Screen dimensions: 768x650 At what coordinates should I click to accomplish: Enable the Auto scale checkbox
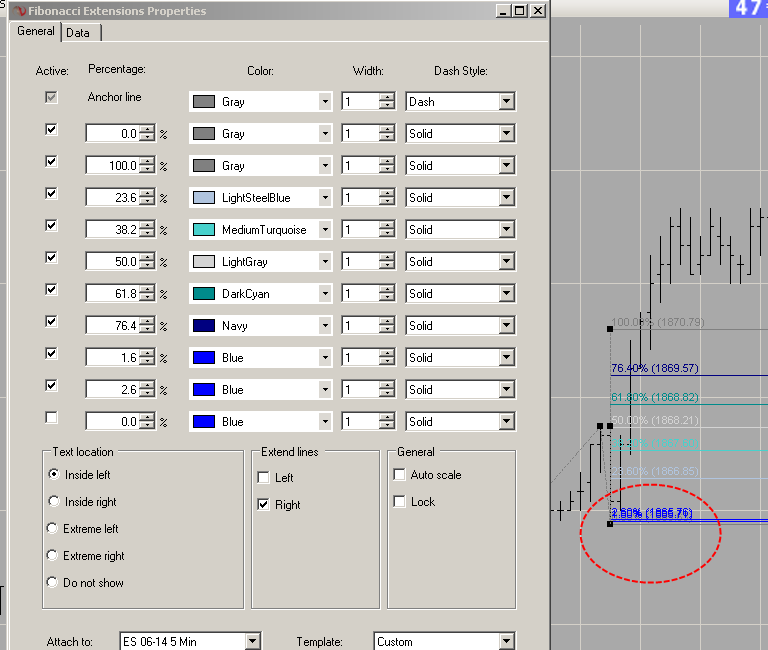point(400,474)
